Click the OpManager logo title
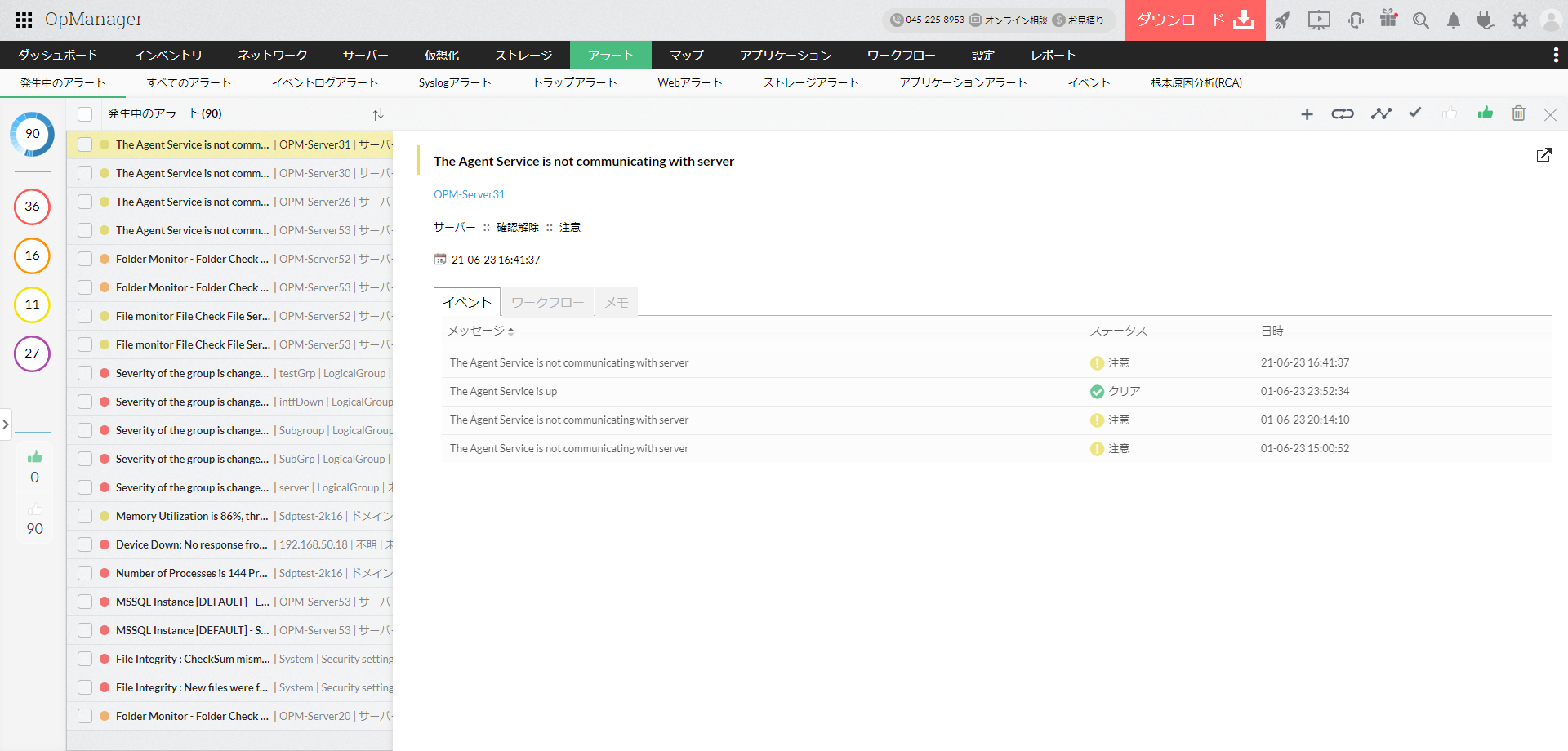Viewport: 1568px width, 751px height. point(94,20)
